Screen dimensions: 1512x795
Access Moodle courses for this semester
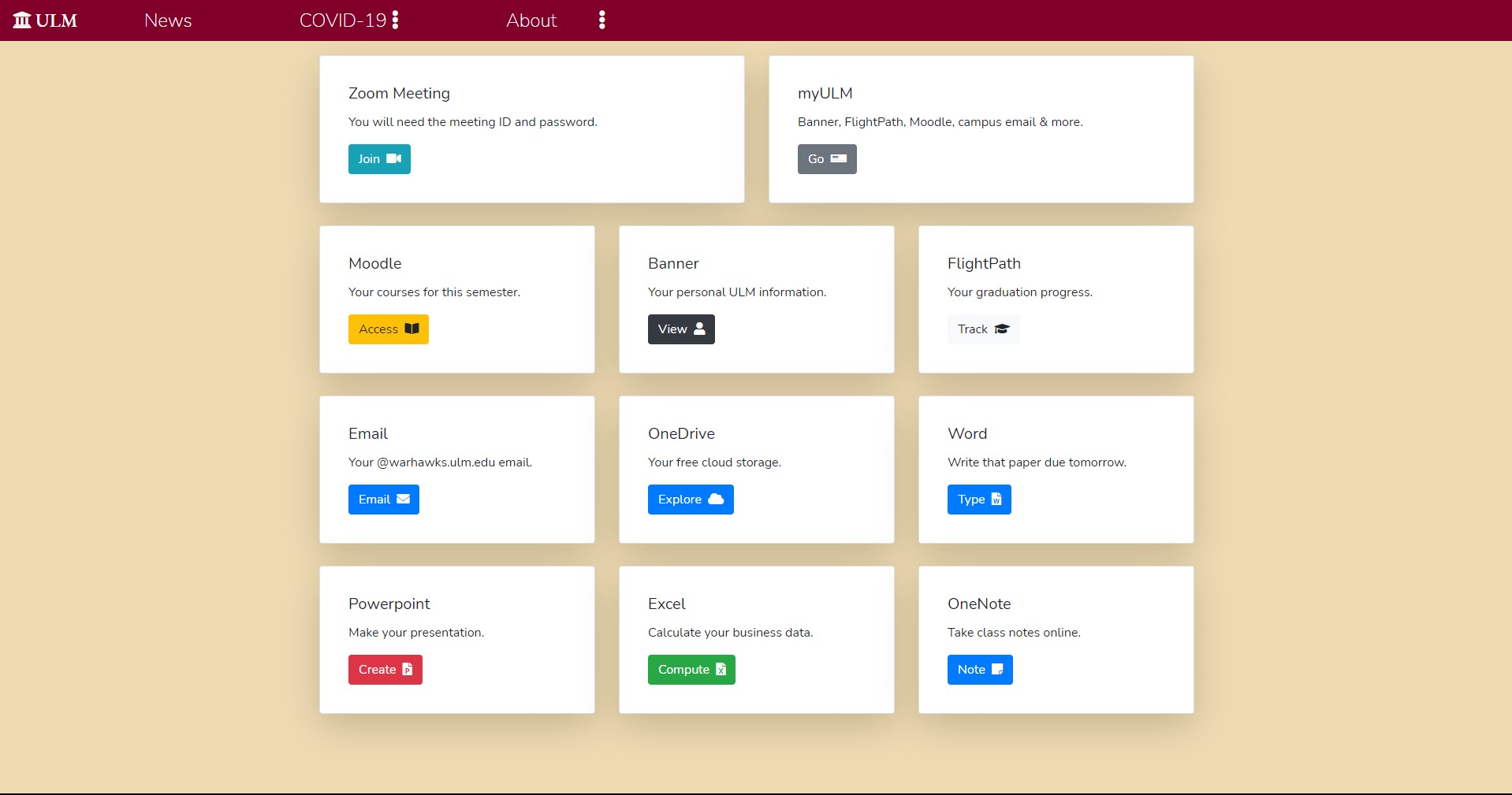[x=387, y=329]
